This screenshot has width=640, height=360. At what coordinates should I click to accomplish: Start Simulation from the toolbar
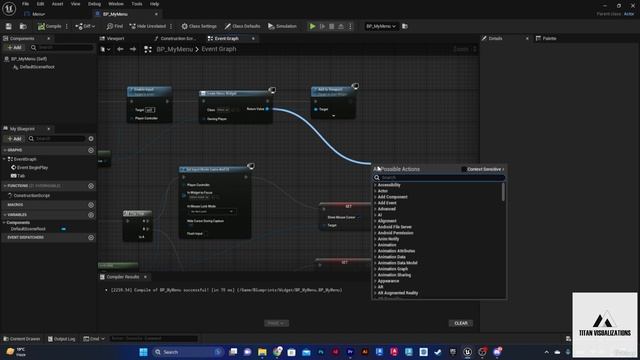point(282,26)
